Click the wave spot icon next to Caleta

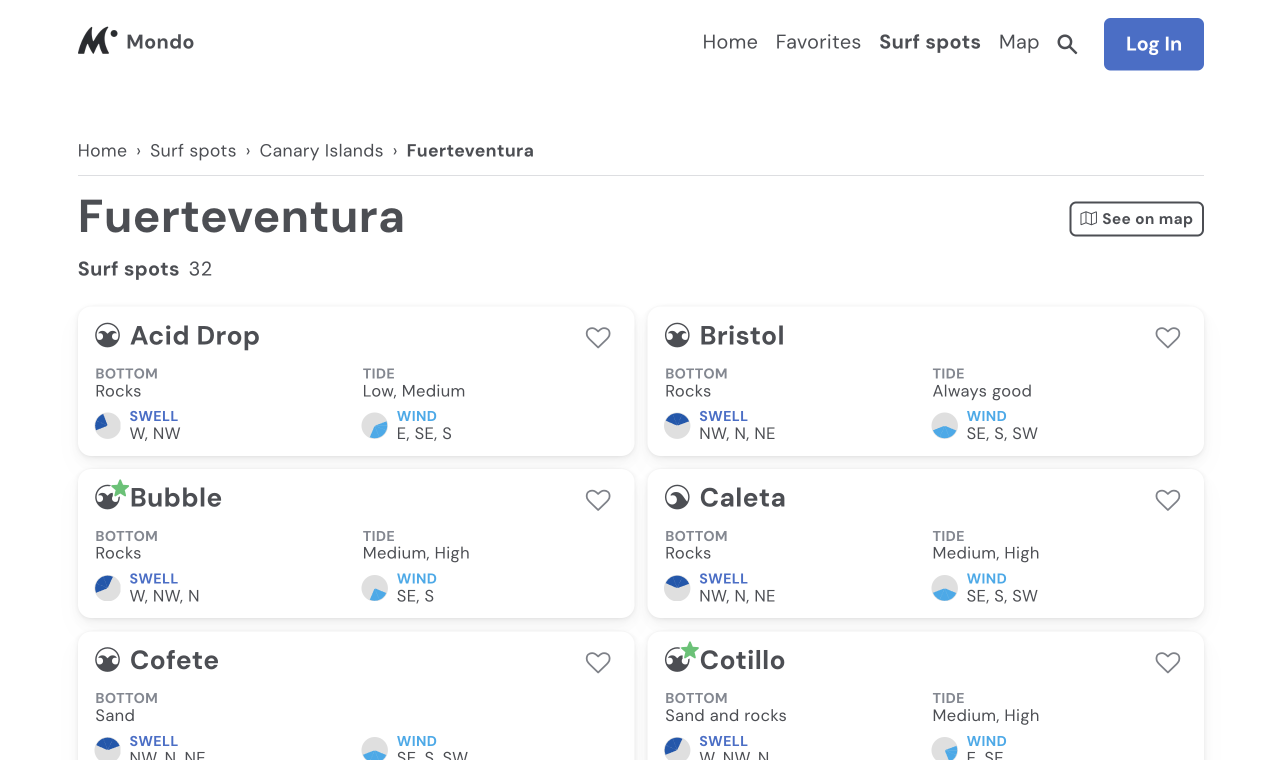tap(677, 497)
